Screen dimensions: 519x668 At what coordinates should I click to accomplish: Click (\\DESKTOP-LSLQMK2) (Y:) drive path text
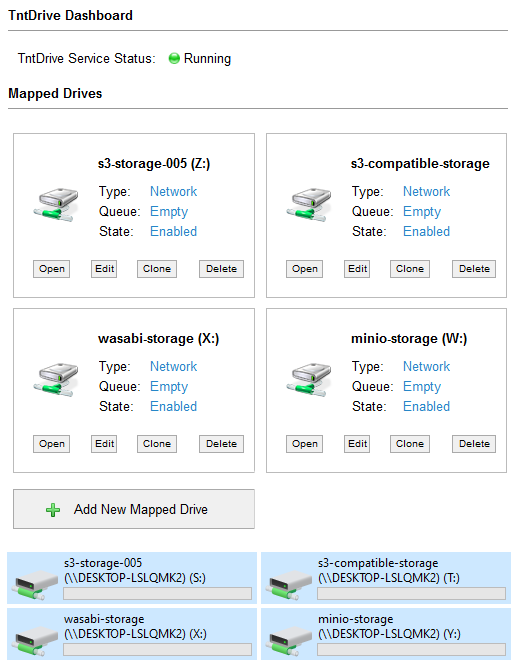coord(389,634)
